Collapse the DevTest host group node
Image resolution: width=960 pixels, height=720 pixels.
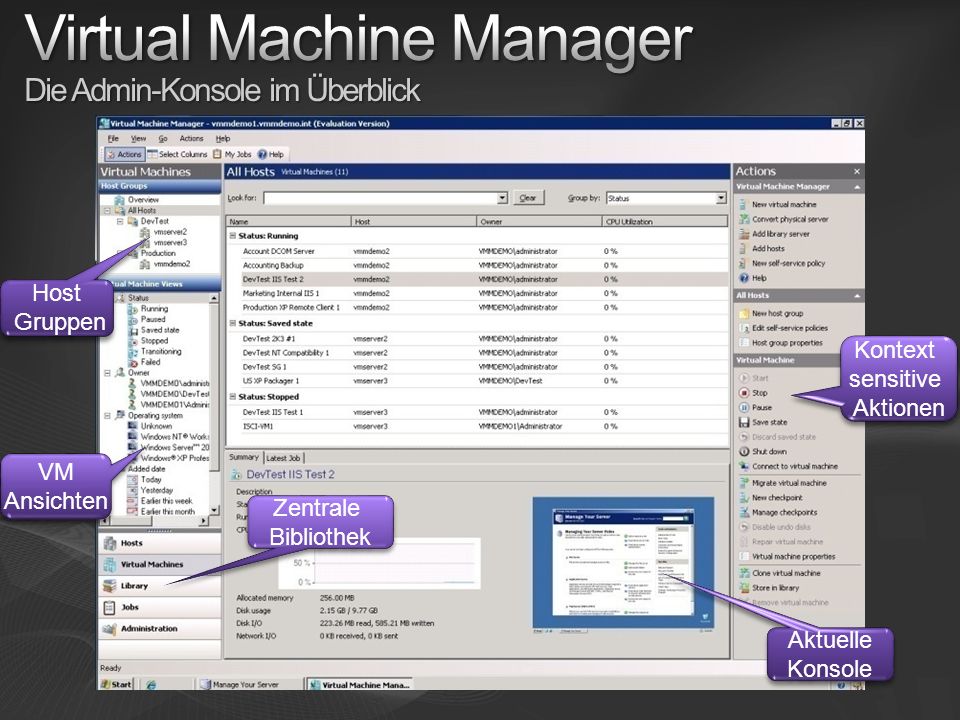tap(120, 221)
